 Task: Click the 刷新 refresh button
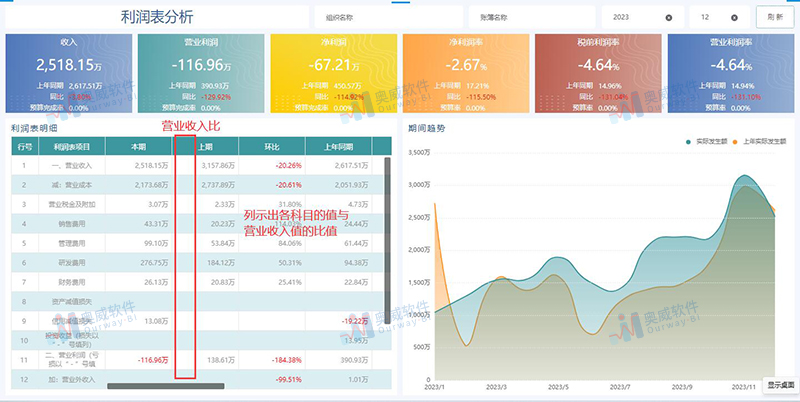(x=774, y=17)
